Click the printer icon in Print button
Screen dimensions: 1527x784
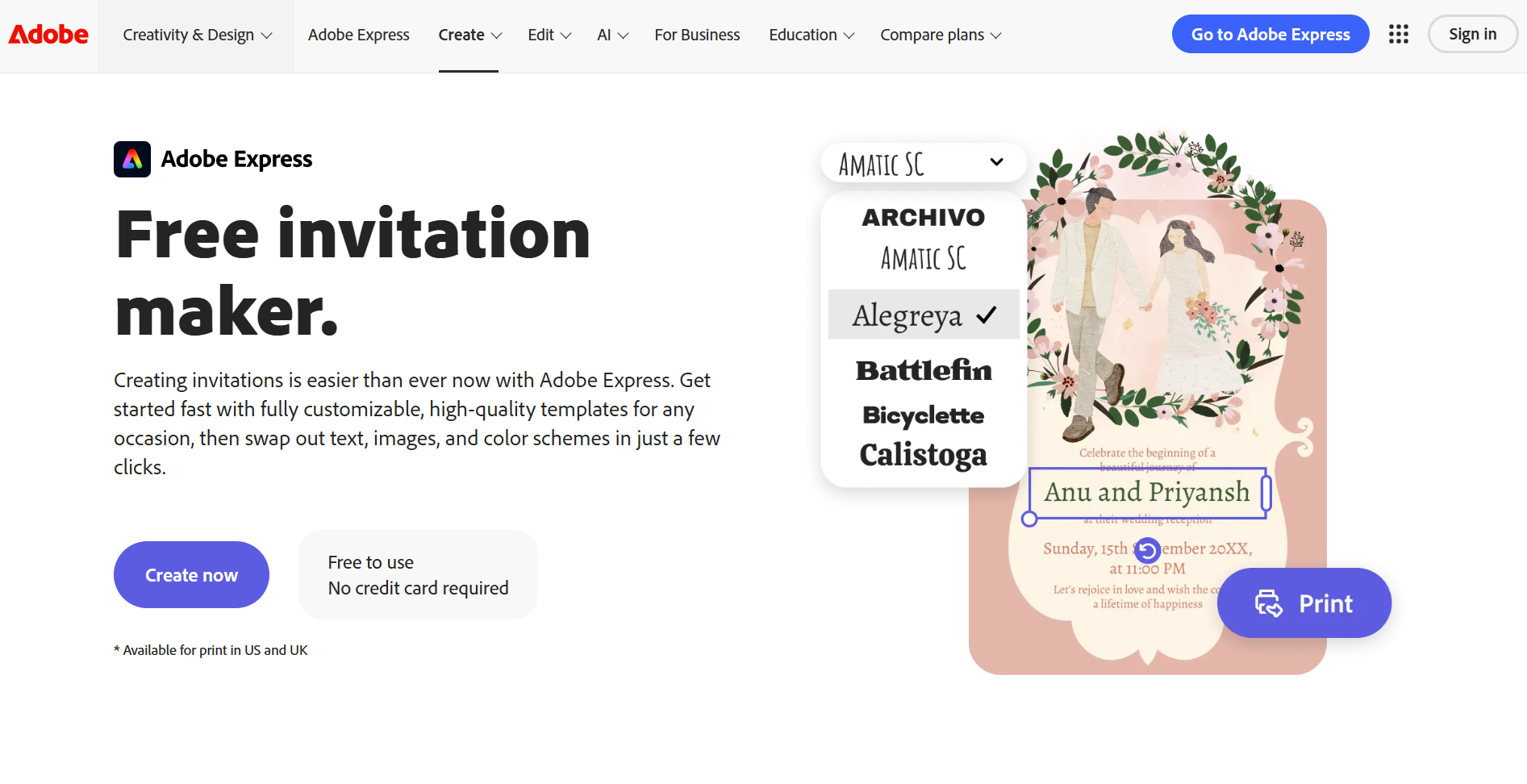[x=1268, y=603]
